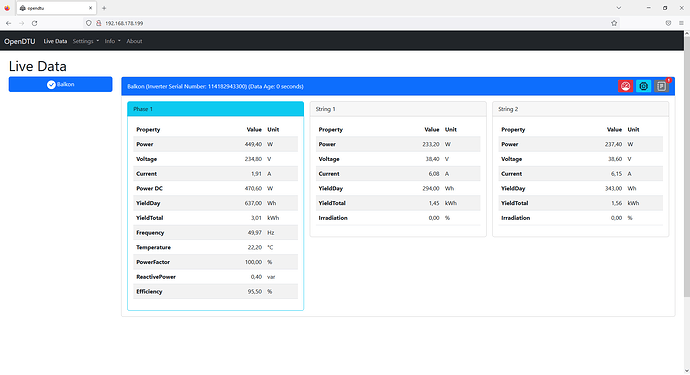Viewport: 690px width, 375px height.
Task: Select the Balkon inverter button
Action: coord(60,85)
